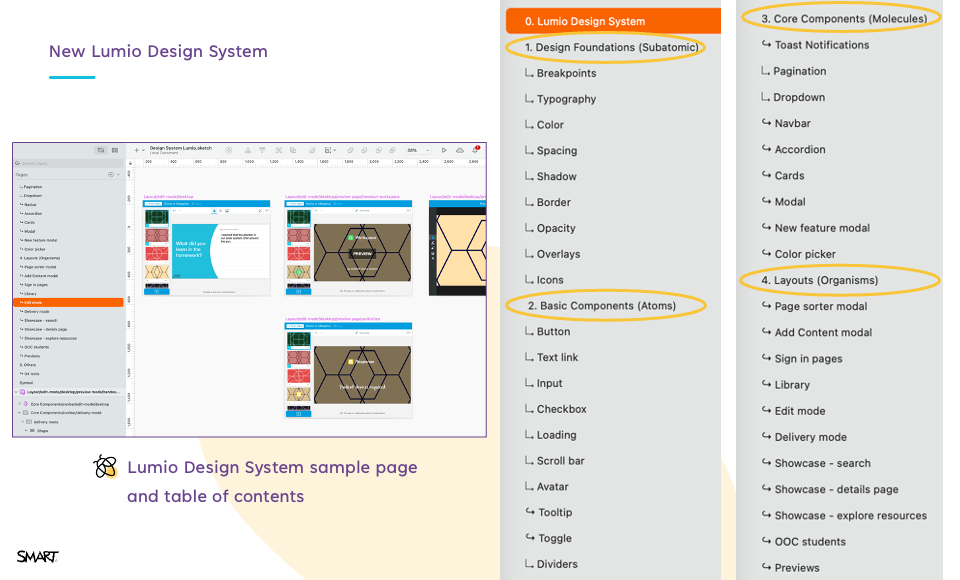The width and height of the screenshot is (960, 580).
Task: Click '1. Design Foundations (Subatomic)' heading
Action: [x=611, y=47]
